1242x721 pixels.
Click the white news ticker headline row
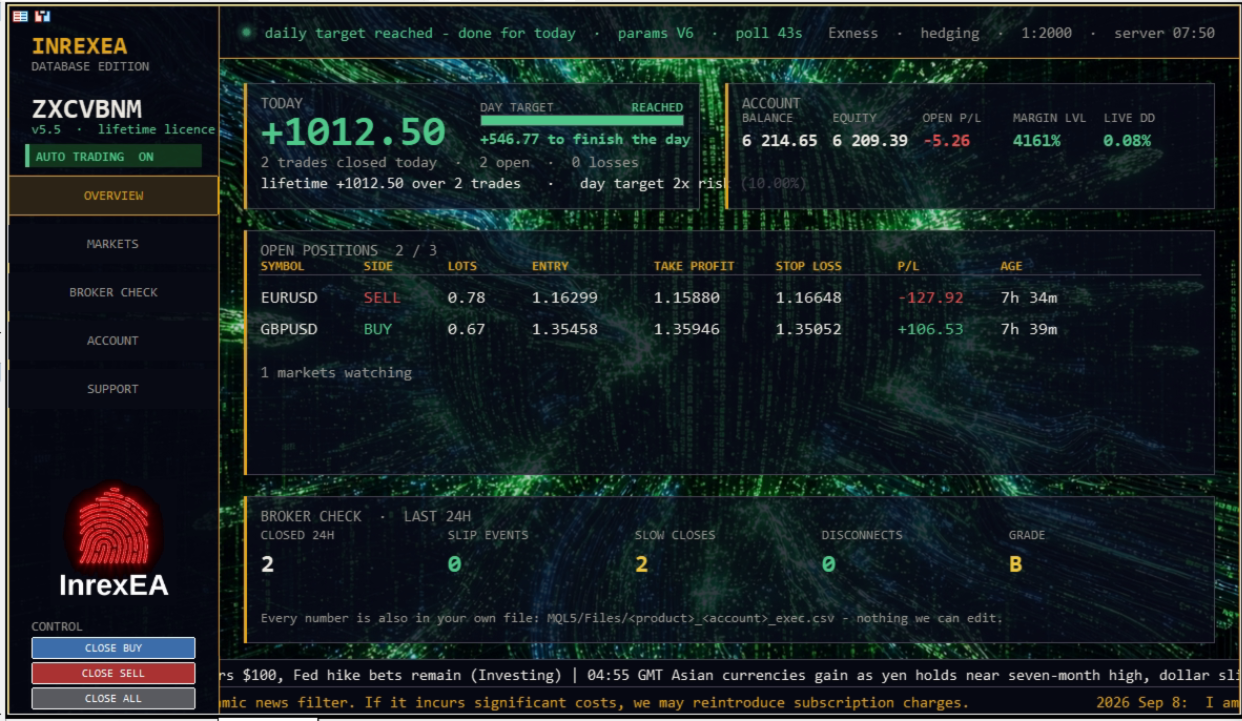pyautogui.click(x=731, y=675)
